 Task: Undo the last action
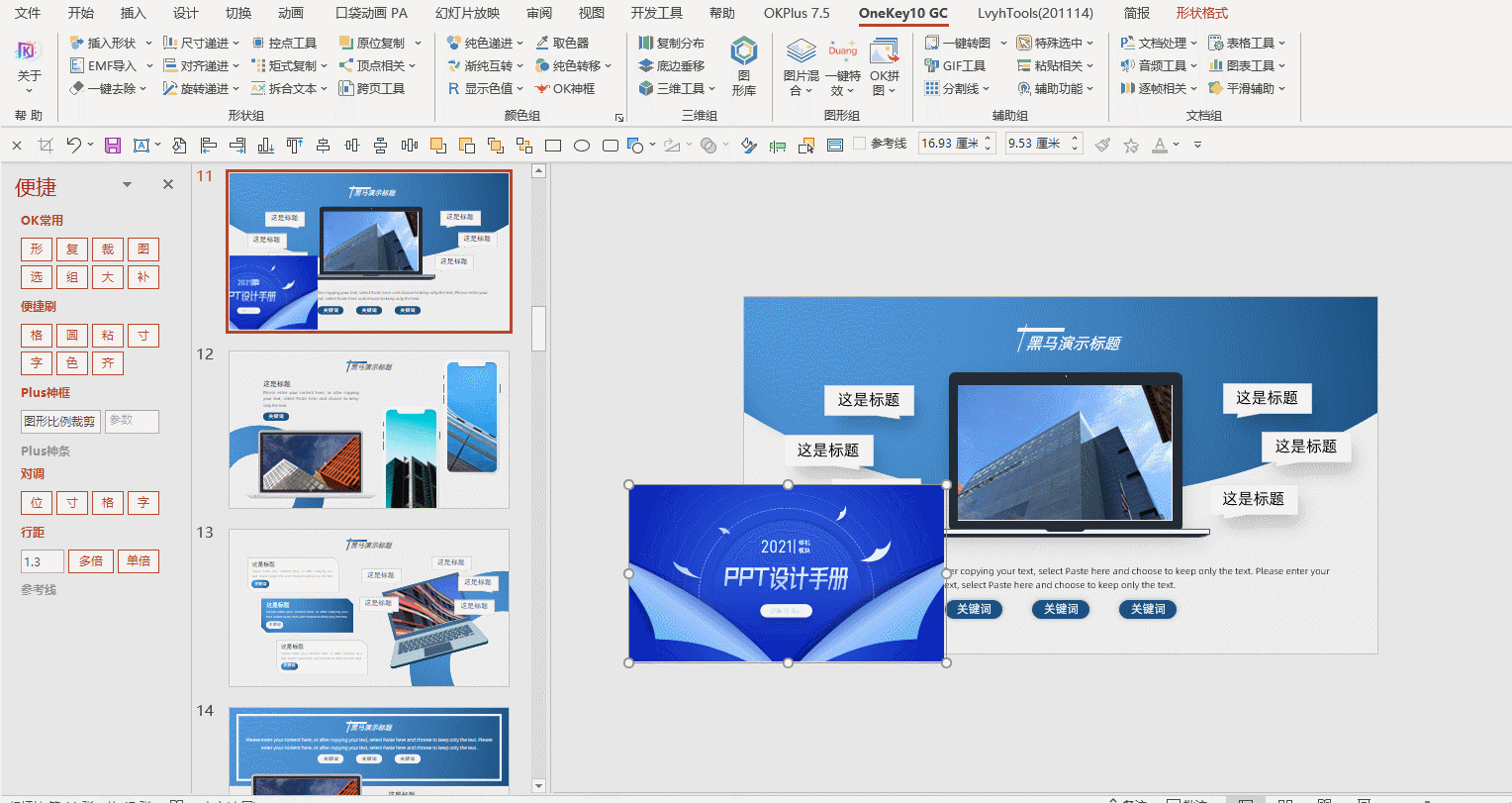tap(74, 146)
